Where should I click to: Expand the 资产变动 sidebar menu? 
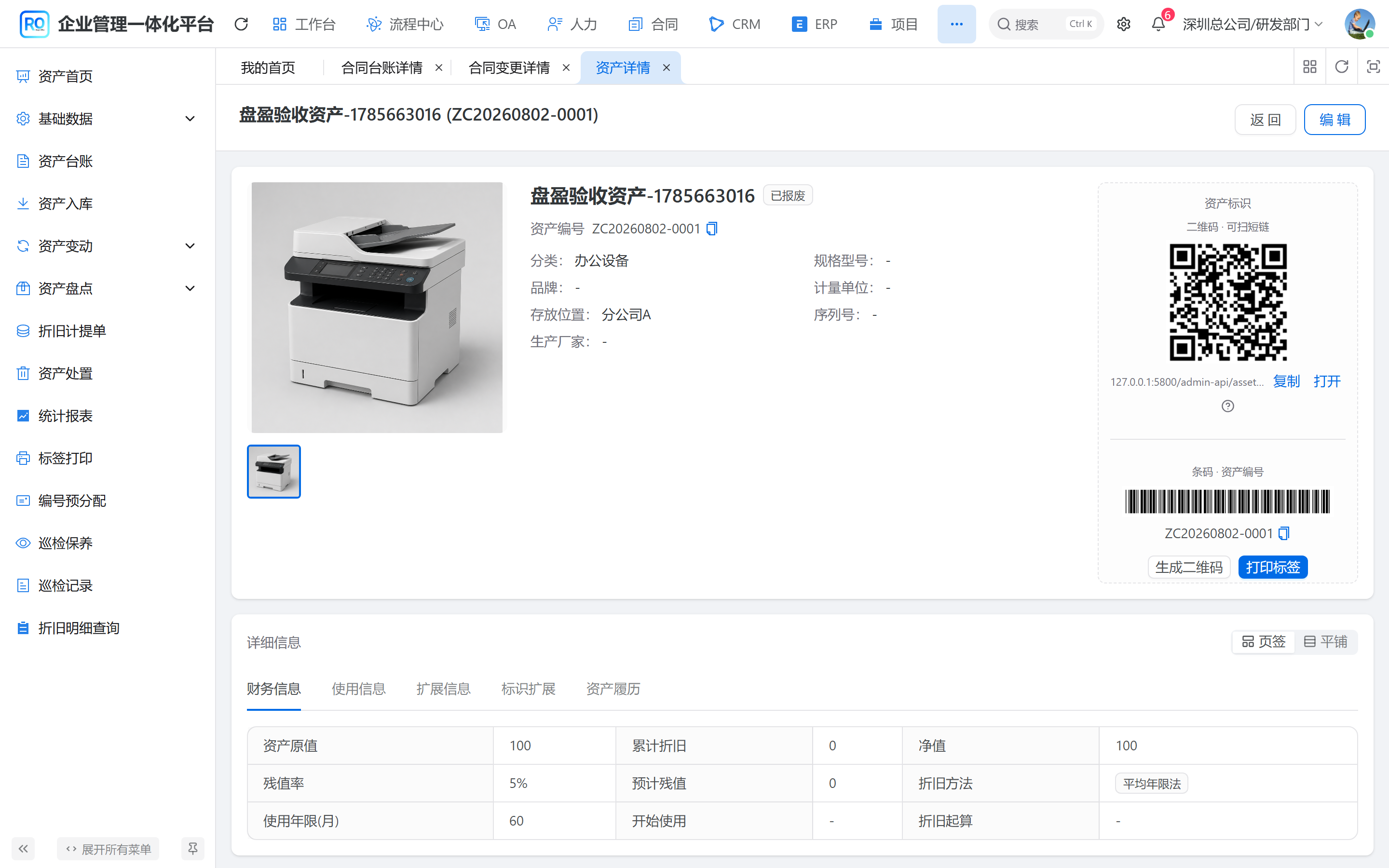[108, 246]
